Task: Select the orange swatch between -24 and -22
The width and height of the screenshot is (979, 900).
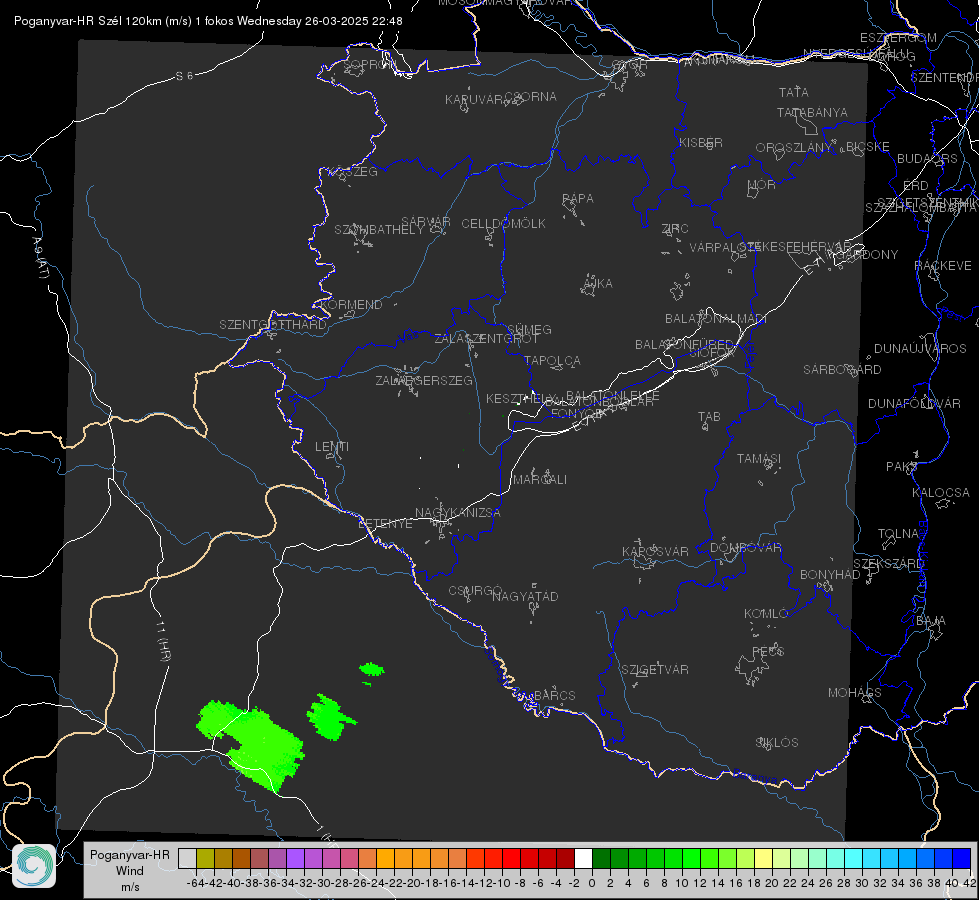Action: pos(385,858)
